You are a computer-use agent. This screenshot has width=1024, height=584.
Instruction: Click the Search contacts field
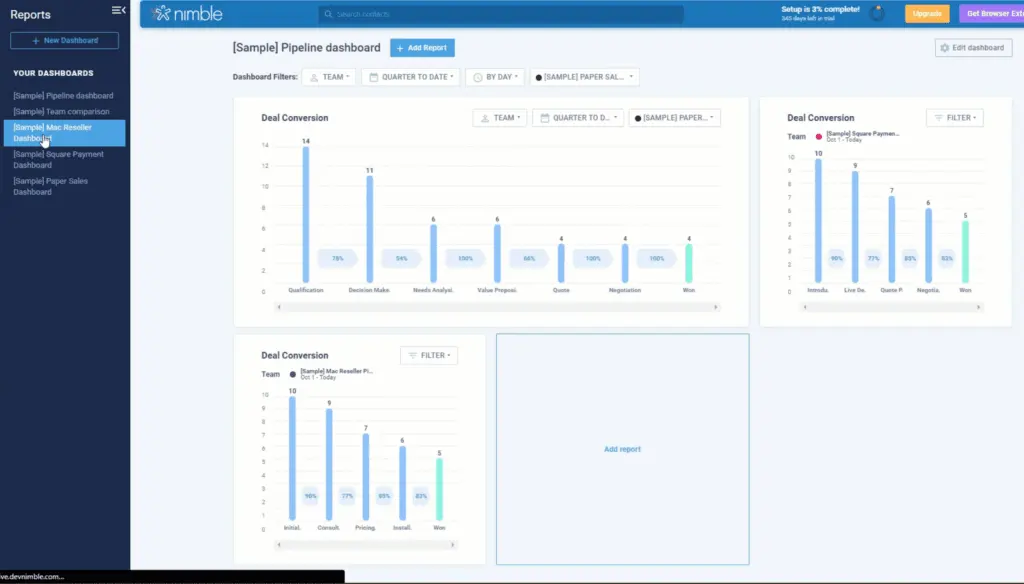pyautogui.click(x=501, y=14)
